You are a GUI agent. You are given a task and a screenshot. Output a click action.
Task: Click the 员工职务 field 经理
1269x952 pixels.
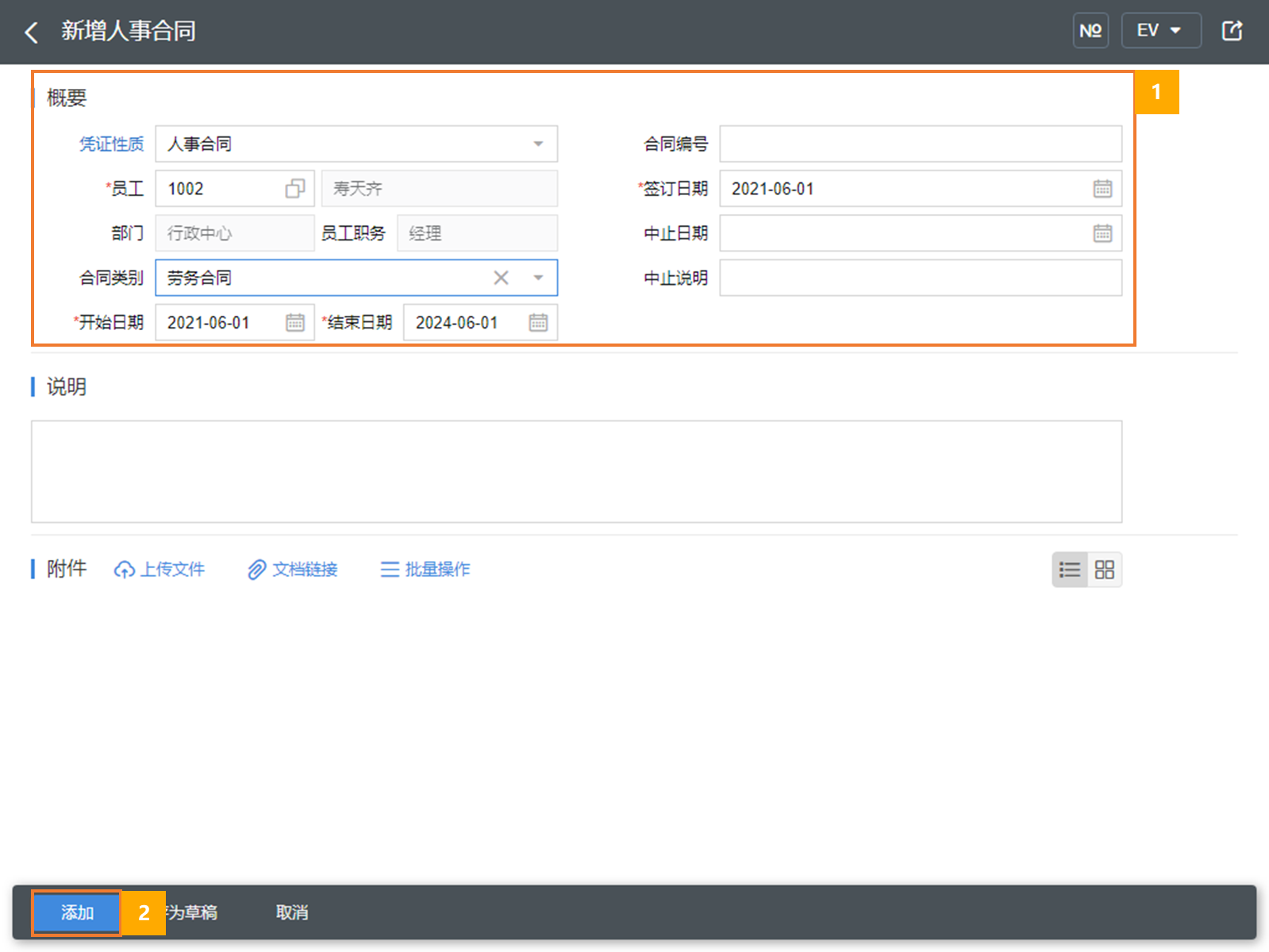[478, 233]
